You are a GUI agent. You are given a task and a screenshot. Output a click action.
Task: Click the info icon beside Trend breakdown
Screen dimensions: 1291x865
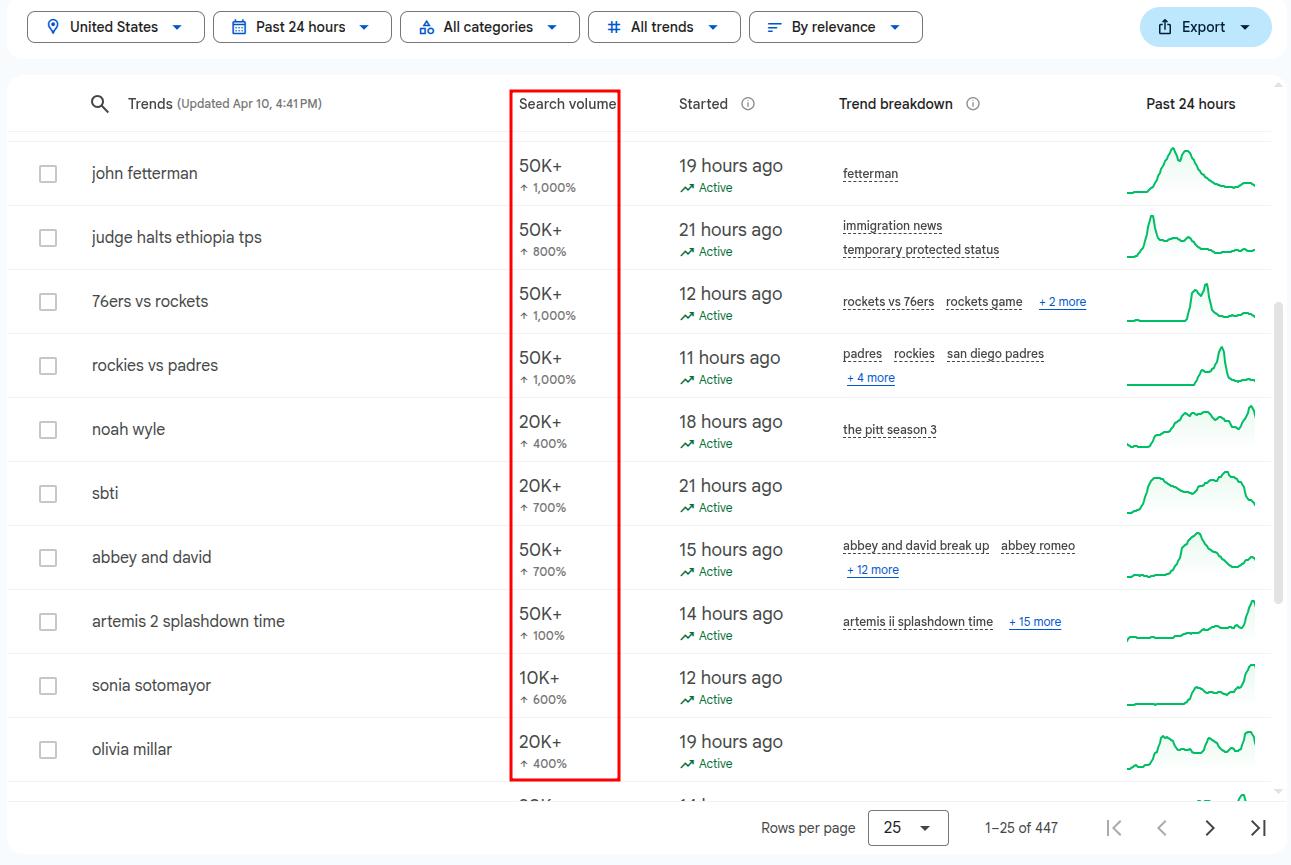[x=973, y=104]
